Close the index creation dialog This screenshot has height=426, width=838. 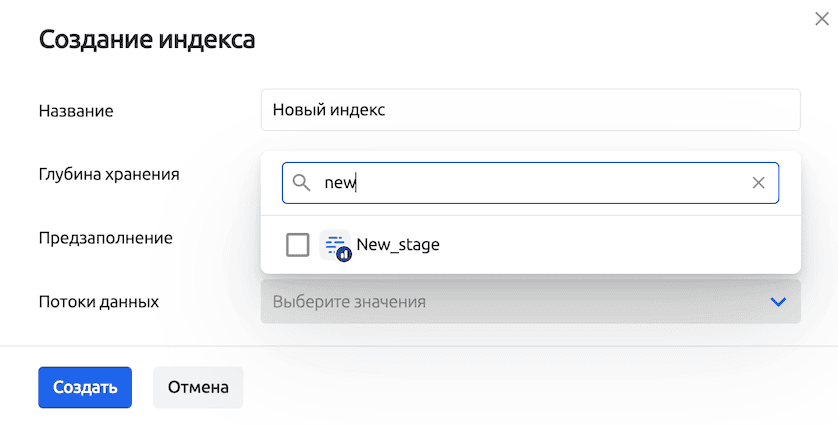coord(822,17)
